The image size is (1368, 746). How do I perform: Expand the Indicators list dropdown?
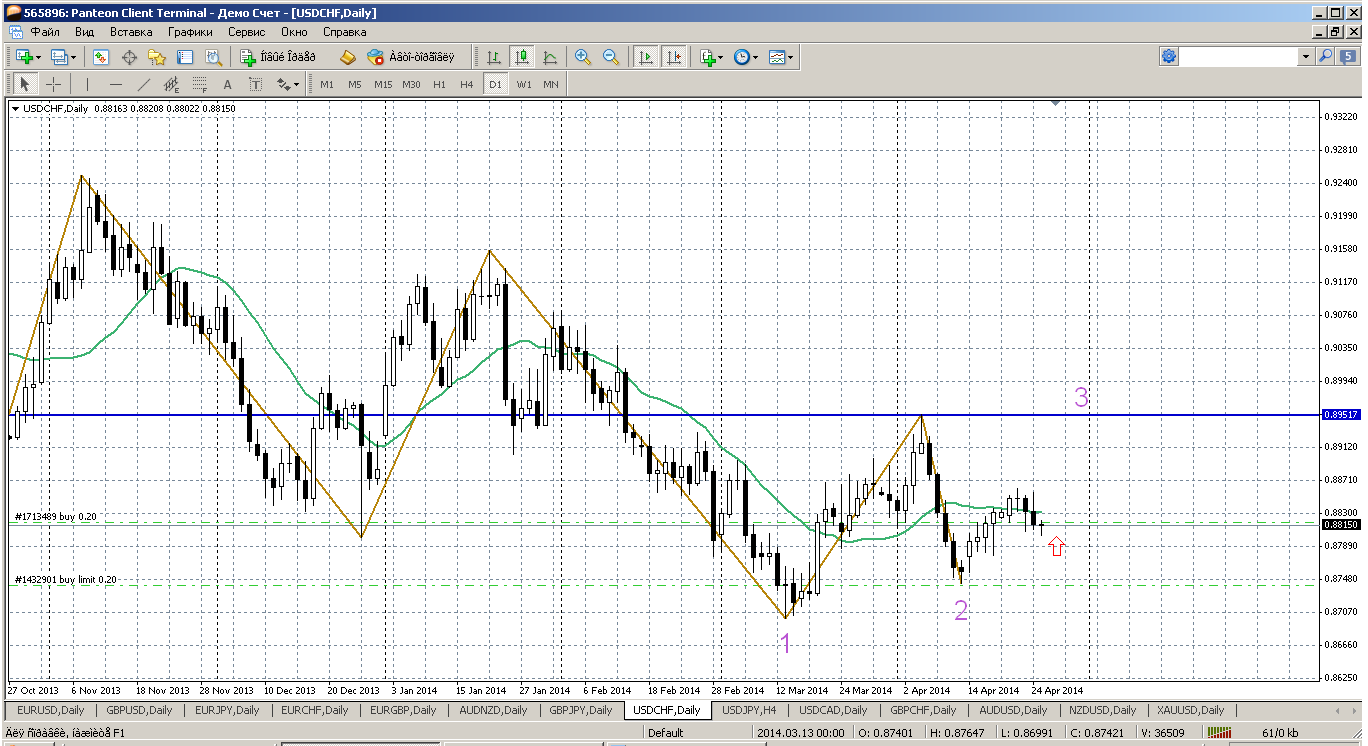(711, 57)
